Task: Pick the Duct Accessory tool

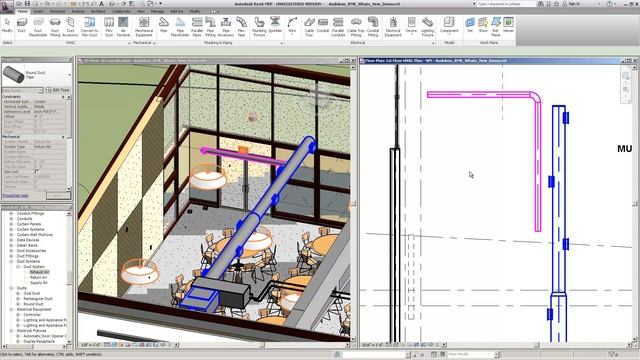Action: [70, 27]
